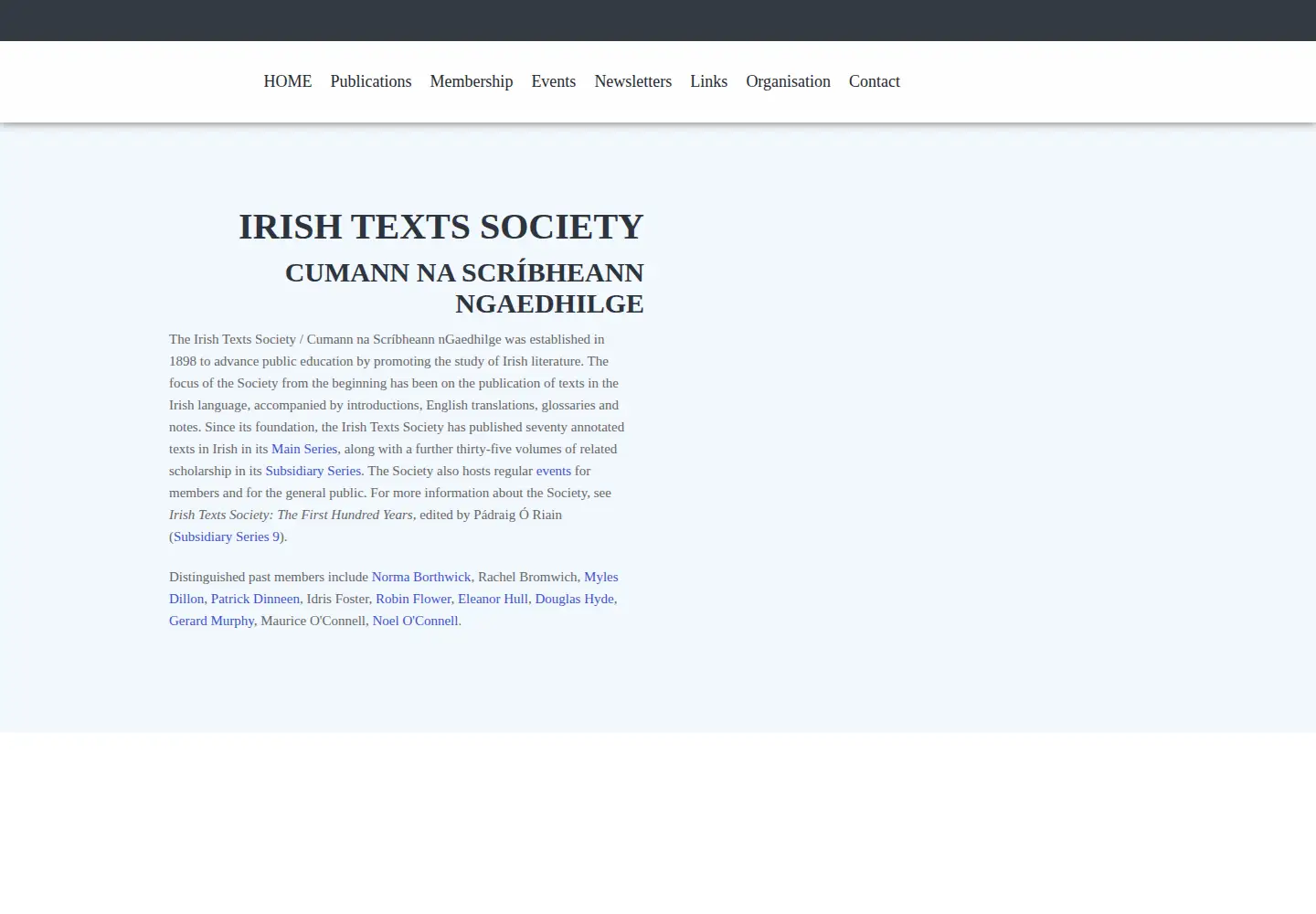Open the Links nav item
The width and height of the screenshot is (1316, 914).
coord(709,81)
